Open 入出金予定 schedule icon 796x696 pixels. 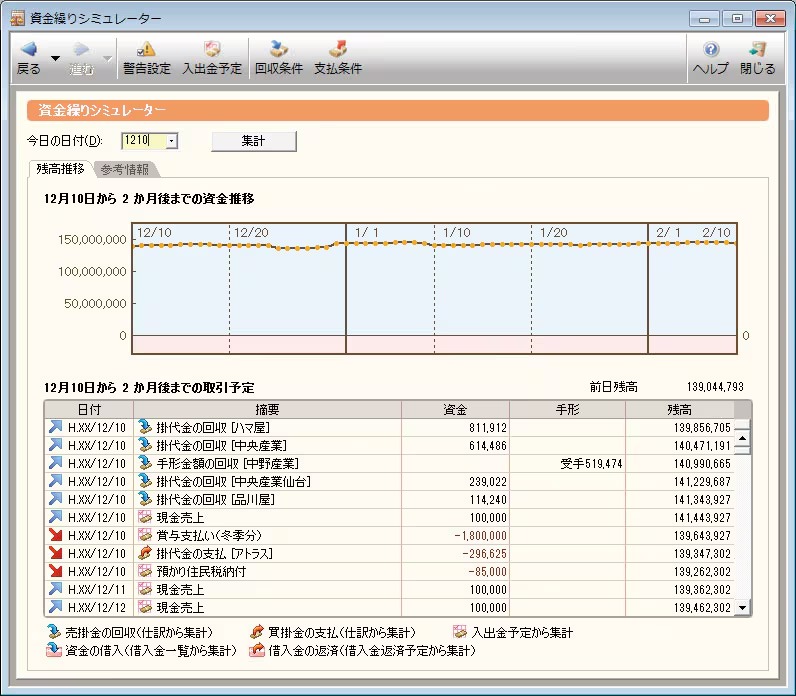pos(212,49)
